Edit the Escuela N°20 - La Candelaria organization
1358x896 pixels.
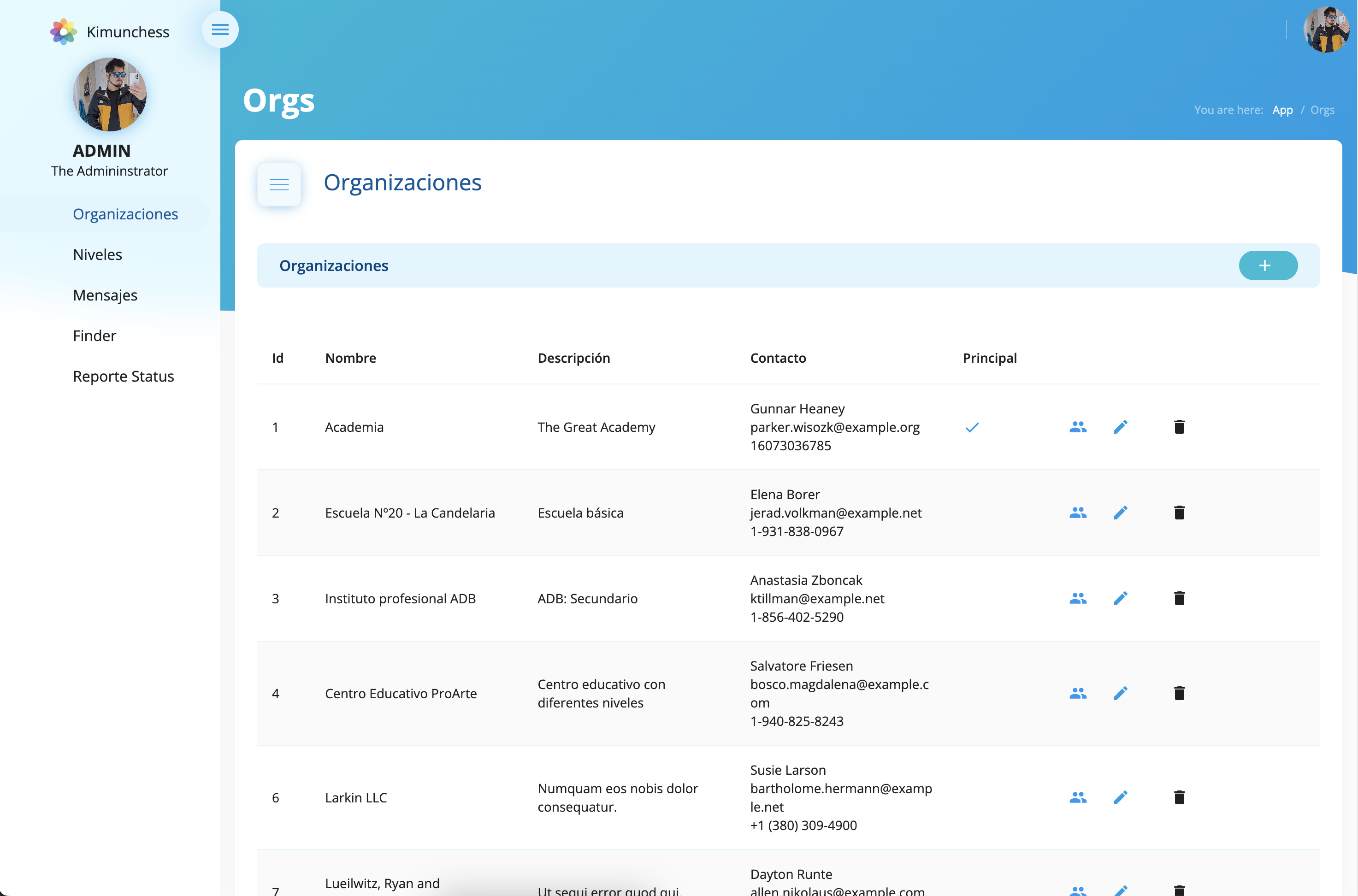(x=1120, y=513)
